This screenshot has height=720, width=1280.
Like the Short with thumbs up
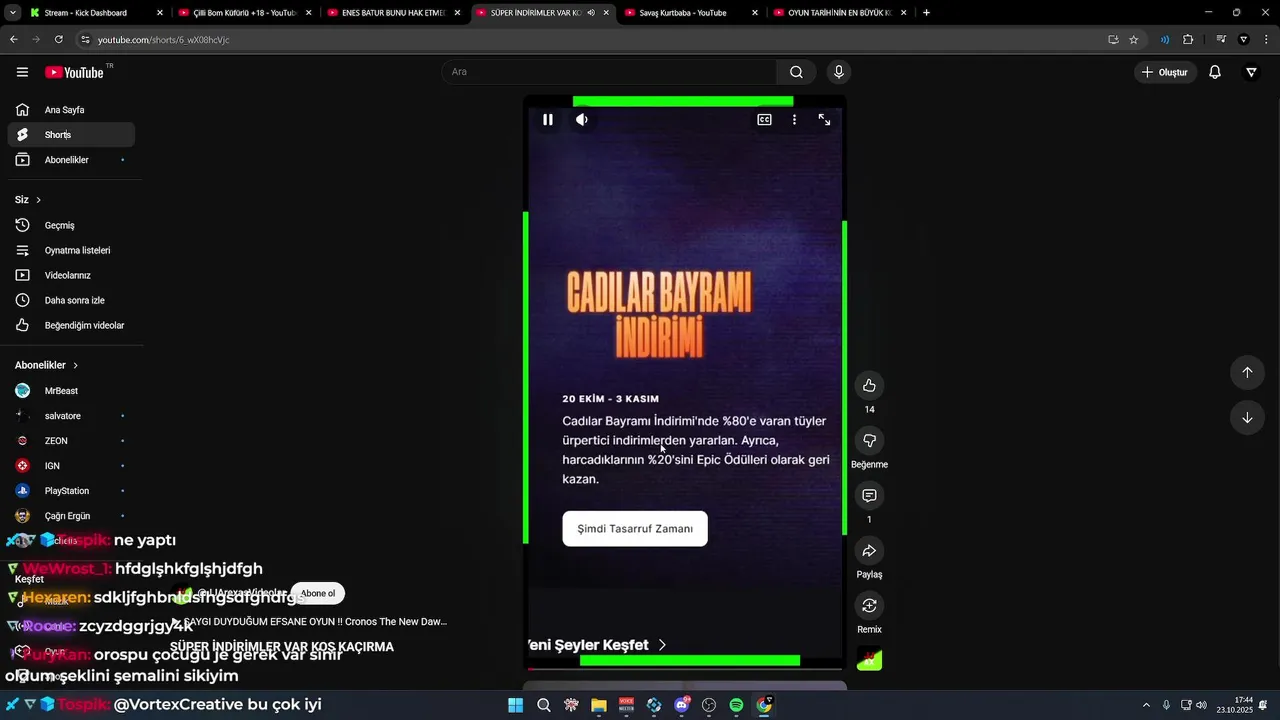869,386
